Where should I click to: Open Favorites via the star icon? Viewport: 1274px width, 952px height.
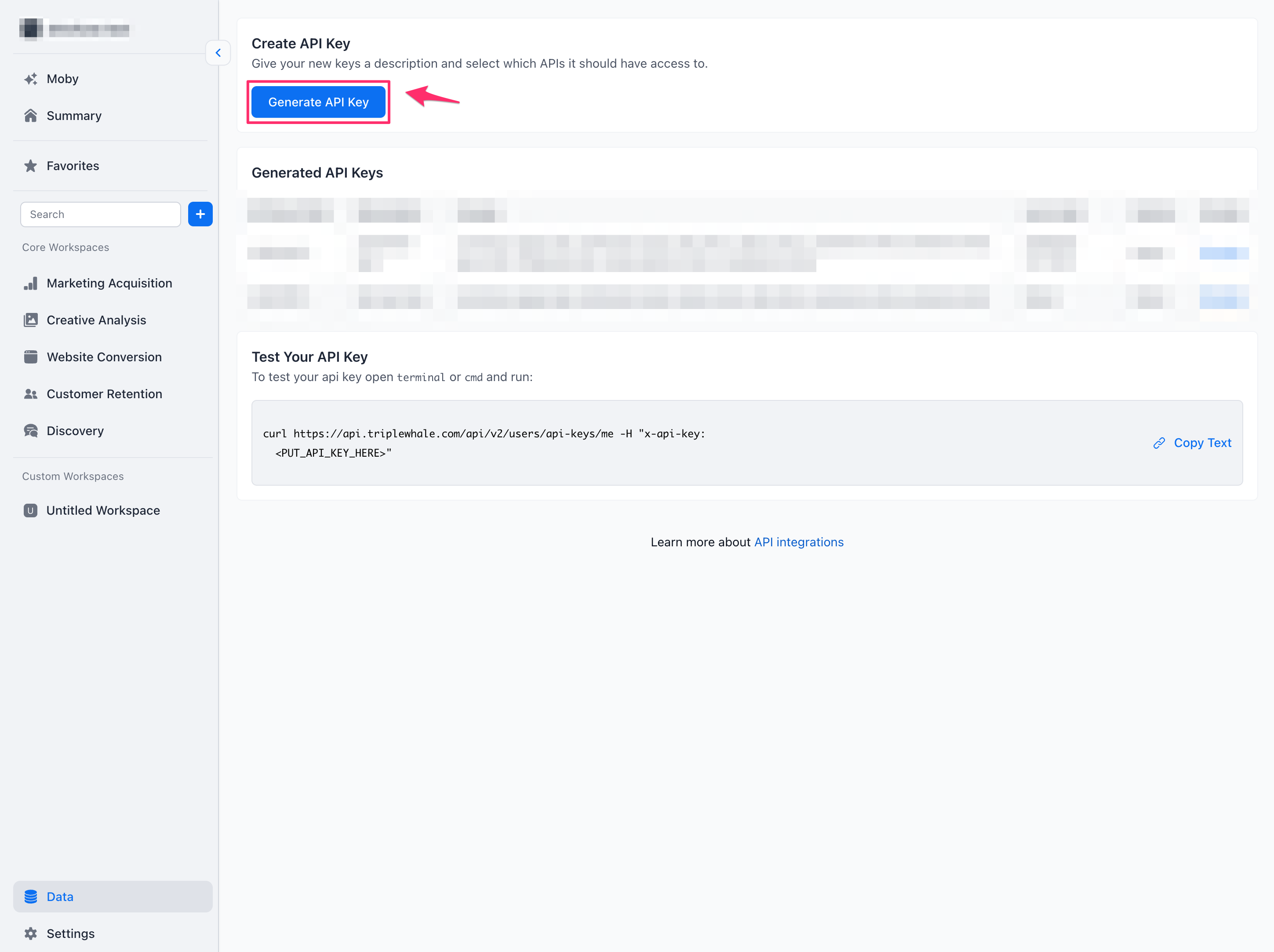(x=30, y=166)
